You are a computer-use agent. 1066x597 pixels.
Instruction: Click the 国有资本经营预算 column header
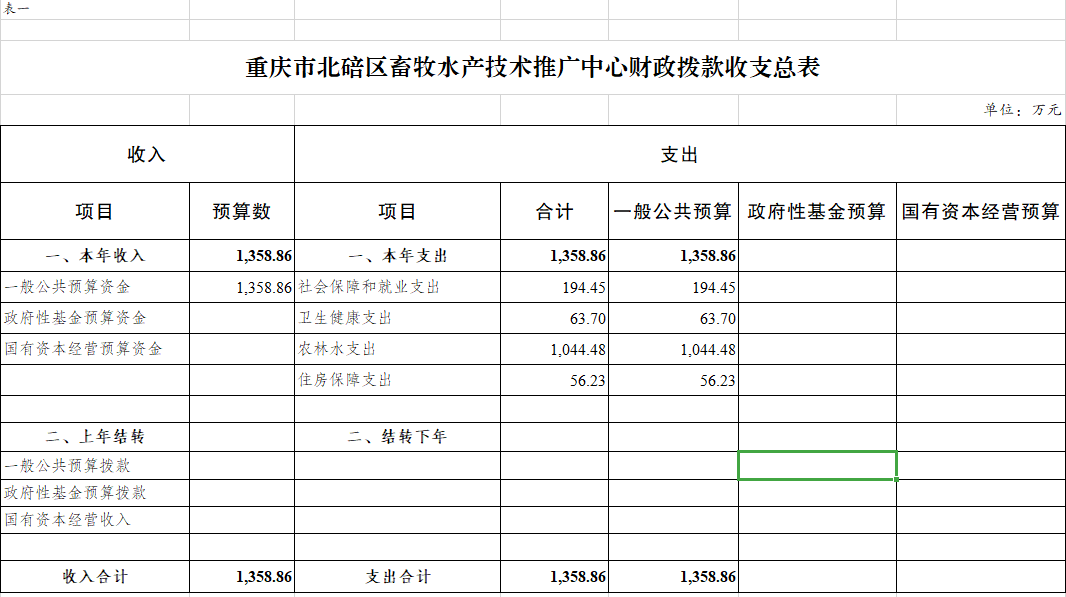click(981, 211)
